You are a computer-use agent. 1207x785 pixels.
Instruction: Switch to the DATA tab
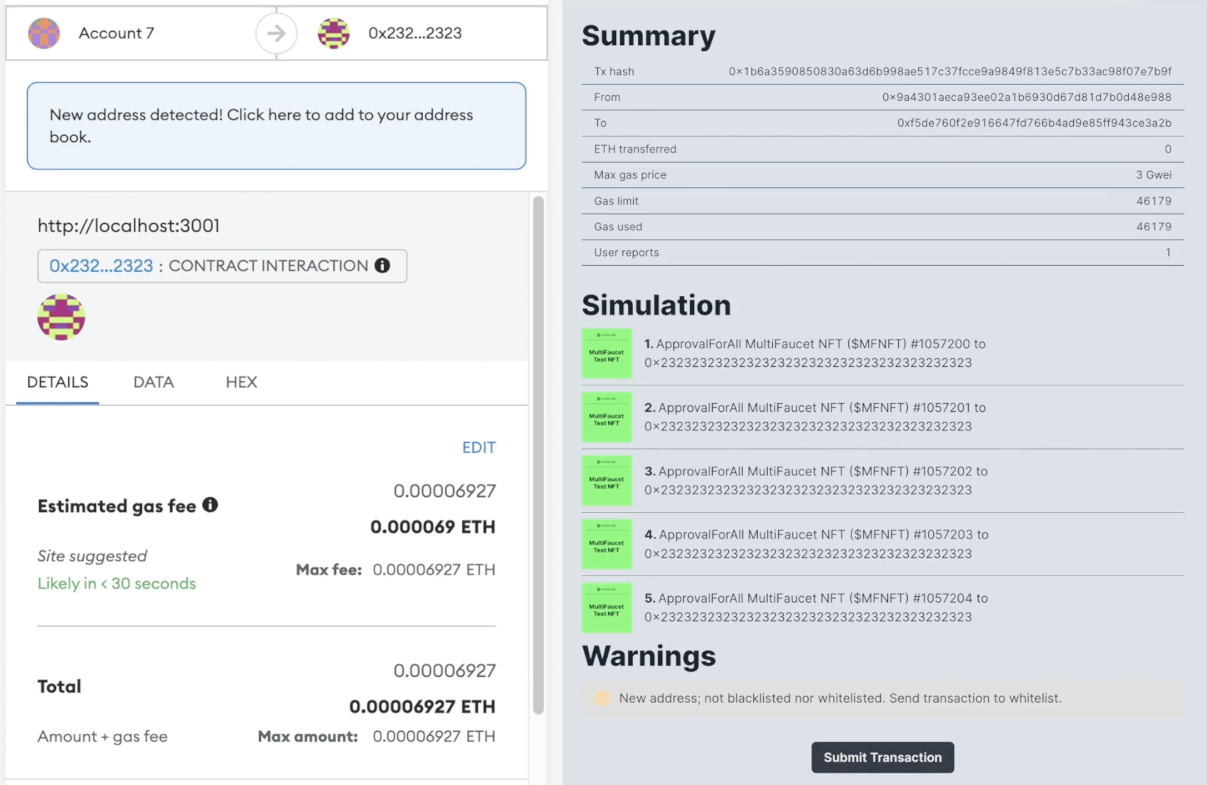click(153, 382)
